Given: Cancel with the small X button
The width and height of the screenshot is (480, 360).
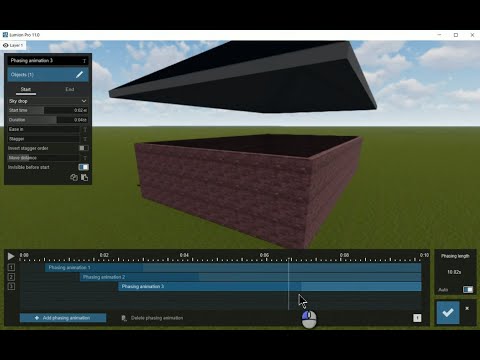Looking at the screenshot, I should pyautogui.click(x=467, y=308).
